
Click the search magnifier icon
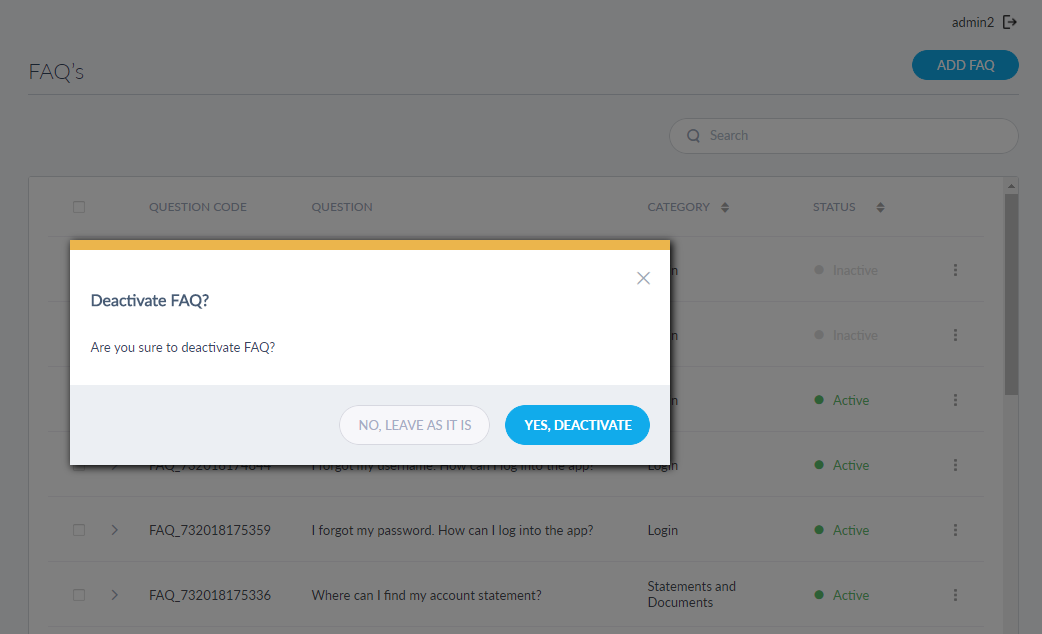(693, 136)
